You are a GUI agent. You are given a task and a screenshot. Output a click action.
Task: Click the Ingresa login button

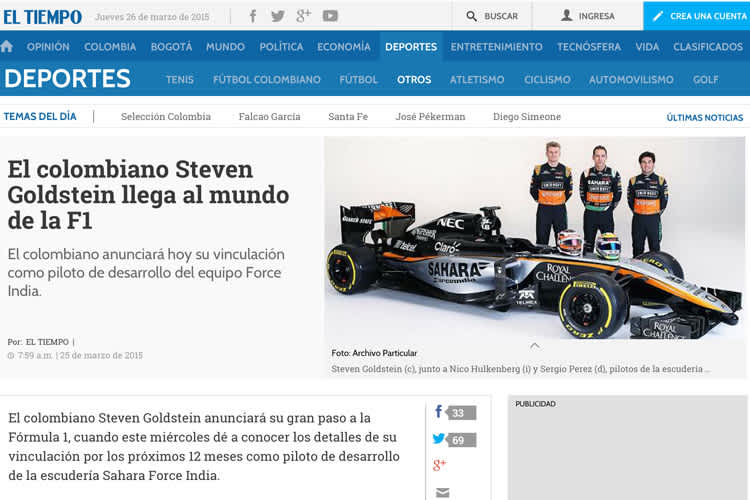(x=587, y=16)
